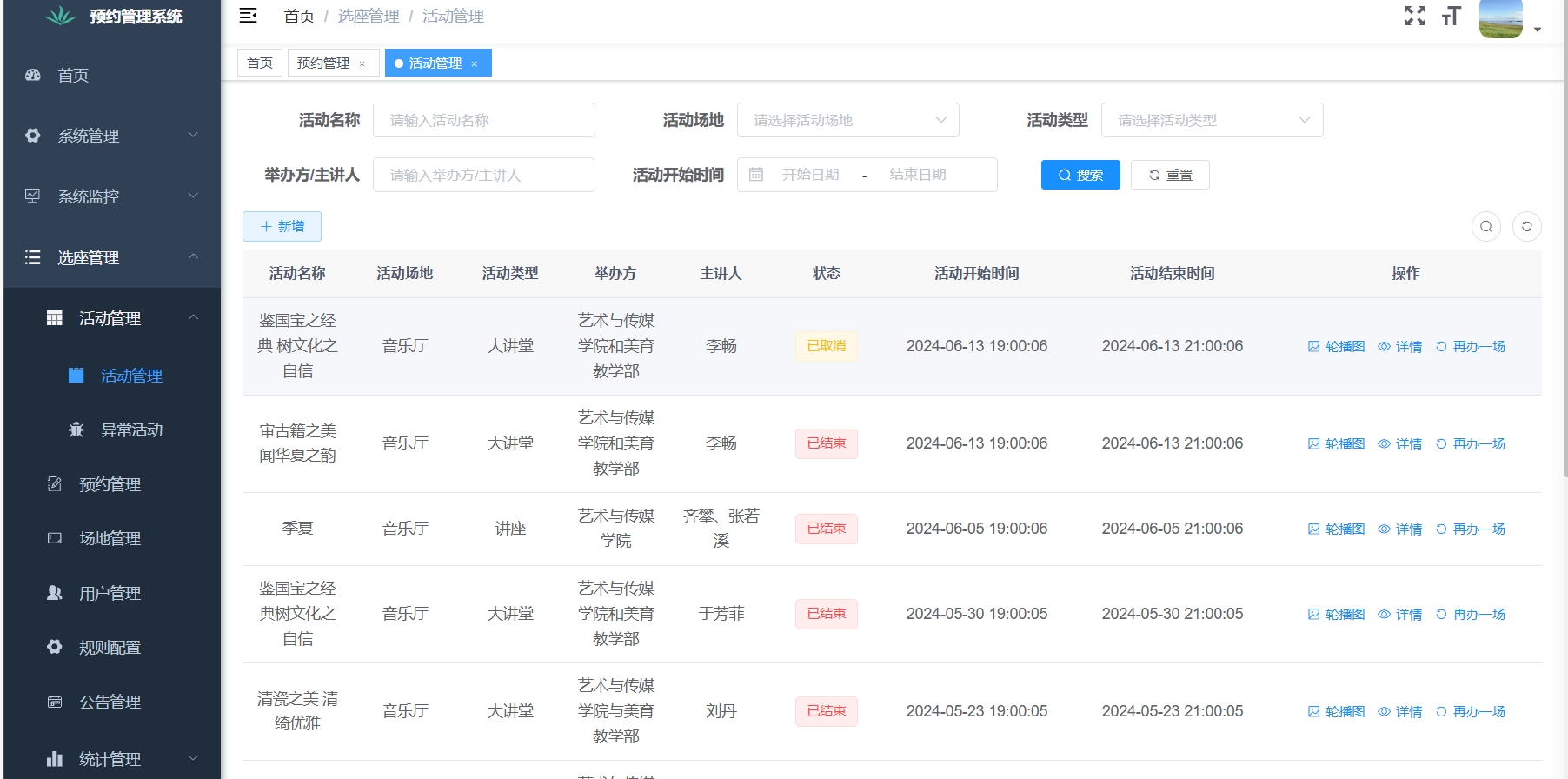Open 场地管理 in the sidebar

click(x=112, y=538)
